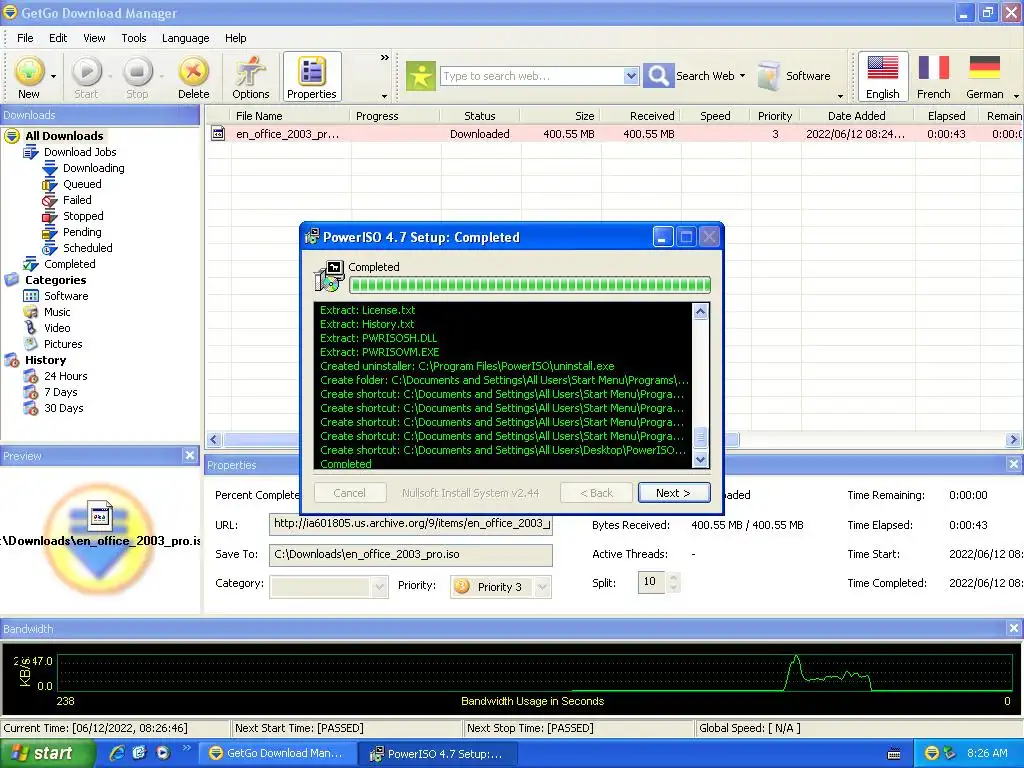The width and height of the screenshot is (1024, 768).
Task: Close the Properties panel
Action: (x=1014, y=464)
